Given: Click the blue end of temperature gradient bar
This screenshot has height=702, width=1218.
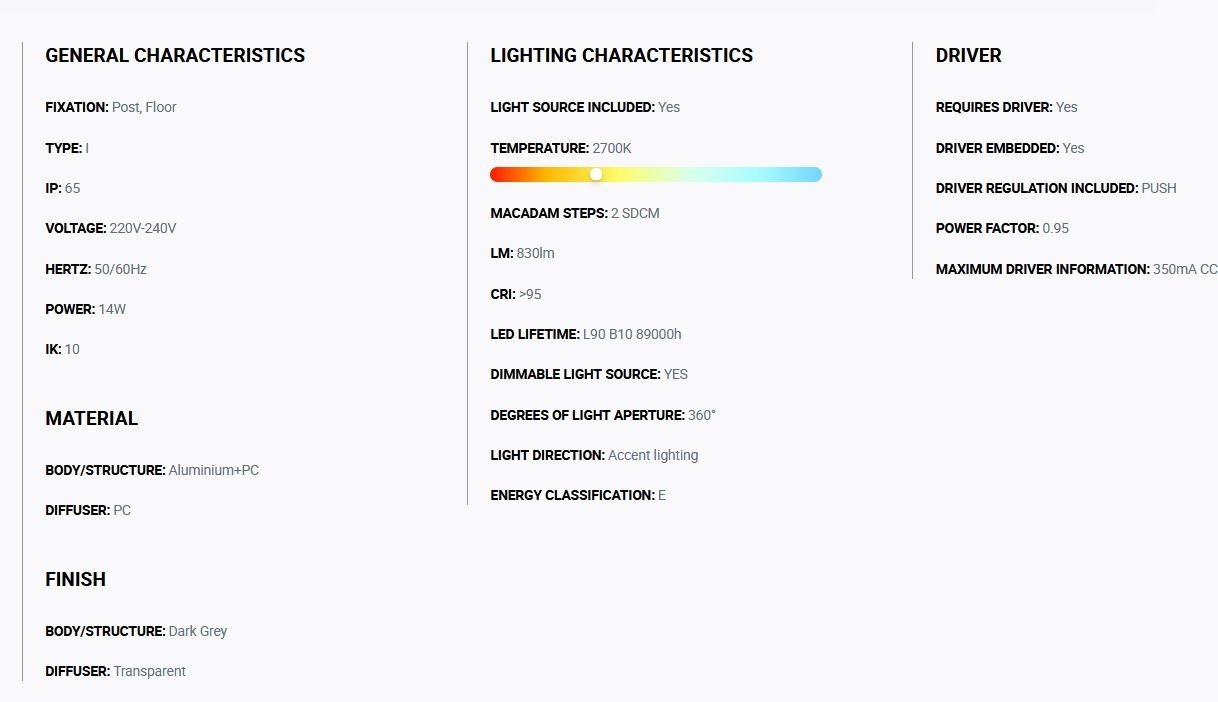Looking at the screenshot, I should [812, 174].
